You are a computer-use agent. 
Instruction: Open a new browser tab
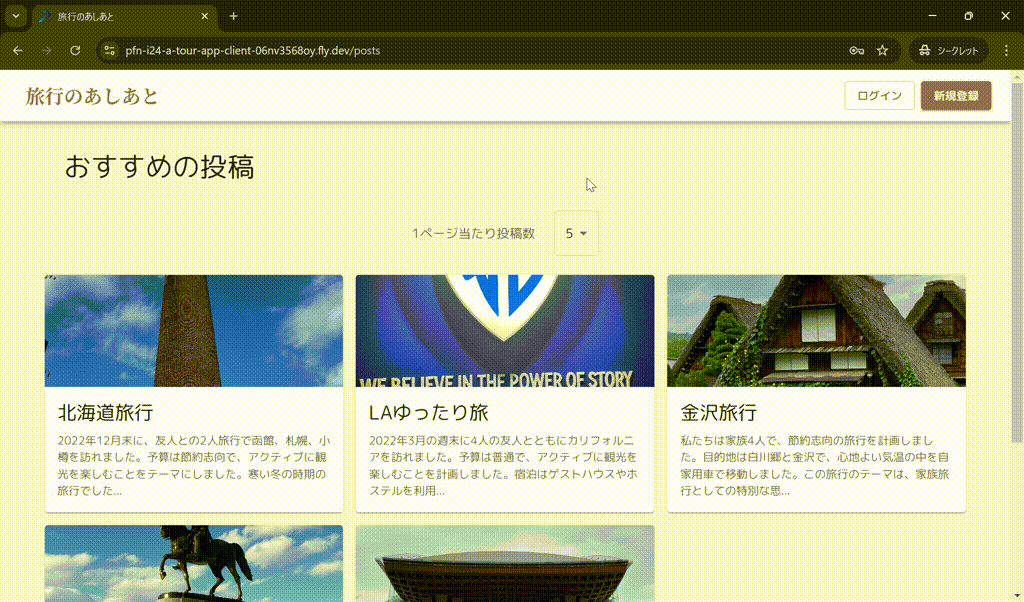coord(233,16)
